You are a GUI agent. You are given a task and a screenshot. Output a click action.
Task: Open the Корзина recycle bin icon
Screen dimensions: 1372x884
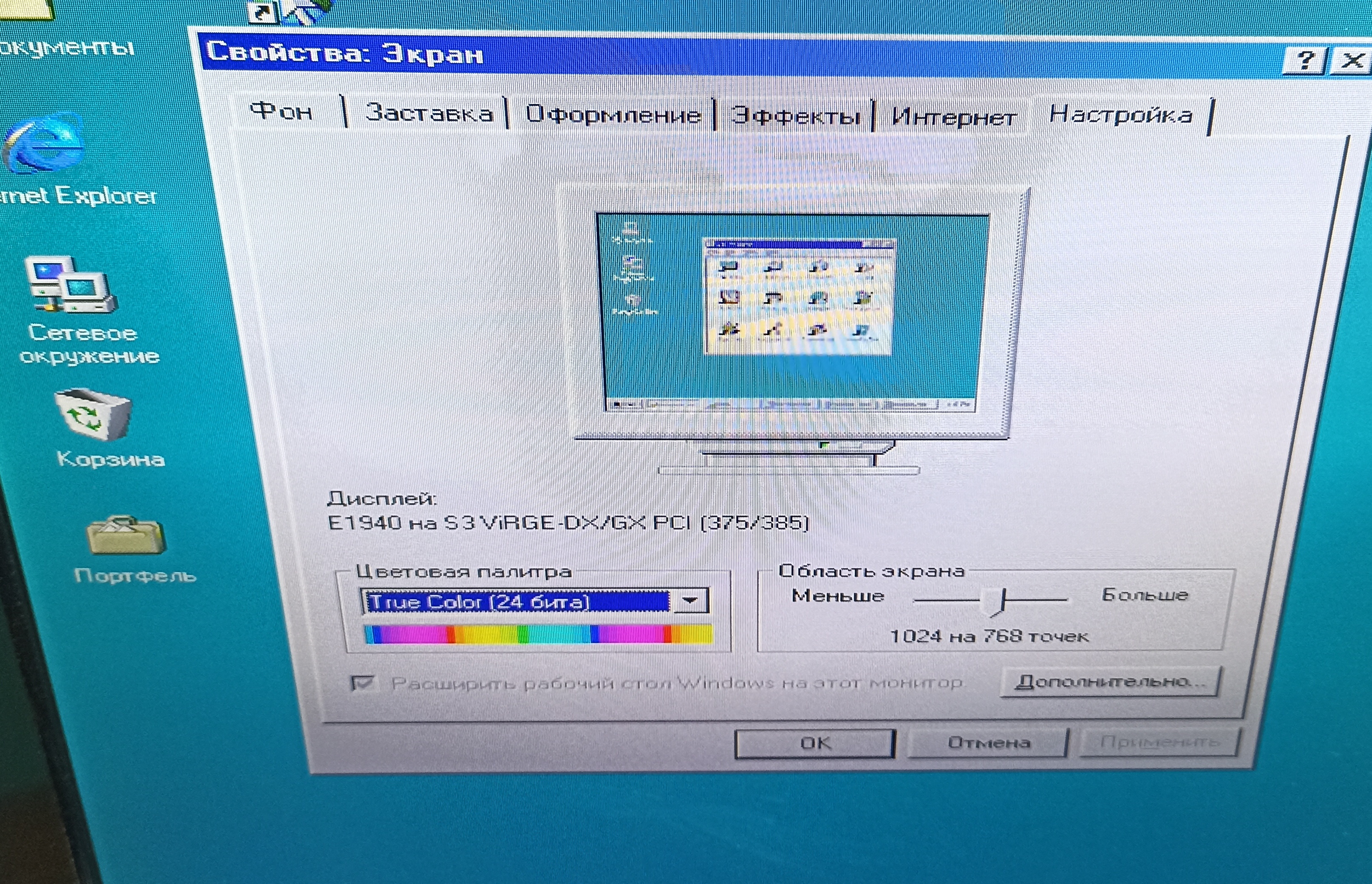tap(94, 414)
